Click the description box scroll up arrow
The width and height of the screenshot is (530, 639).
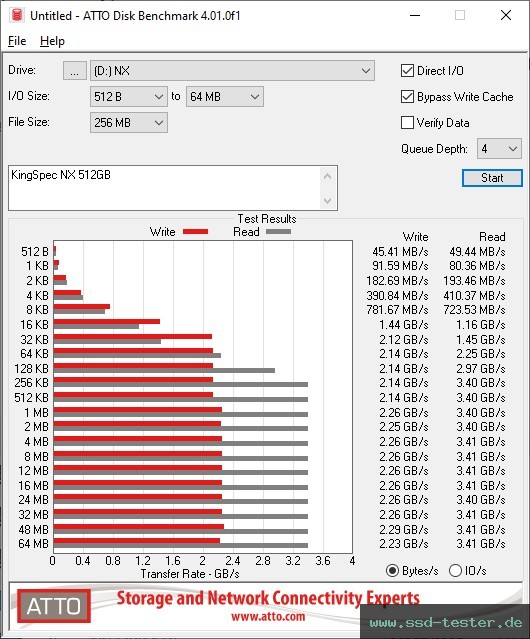(x=328, y=176)
